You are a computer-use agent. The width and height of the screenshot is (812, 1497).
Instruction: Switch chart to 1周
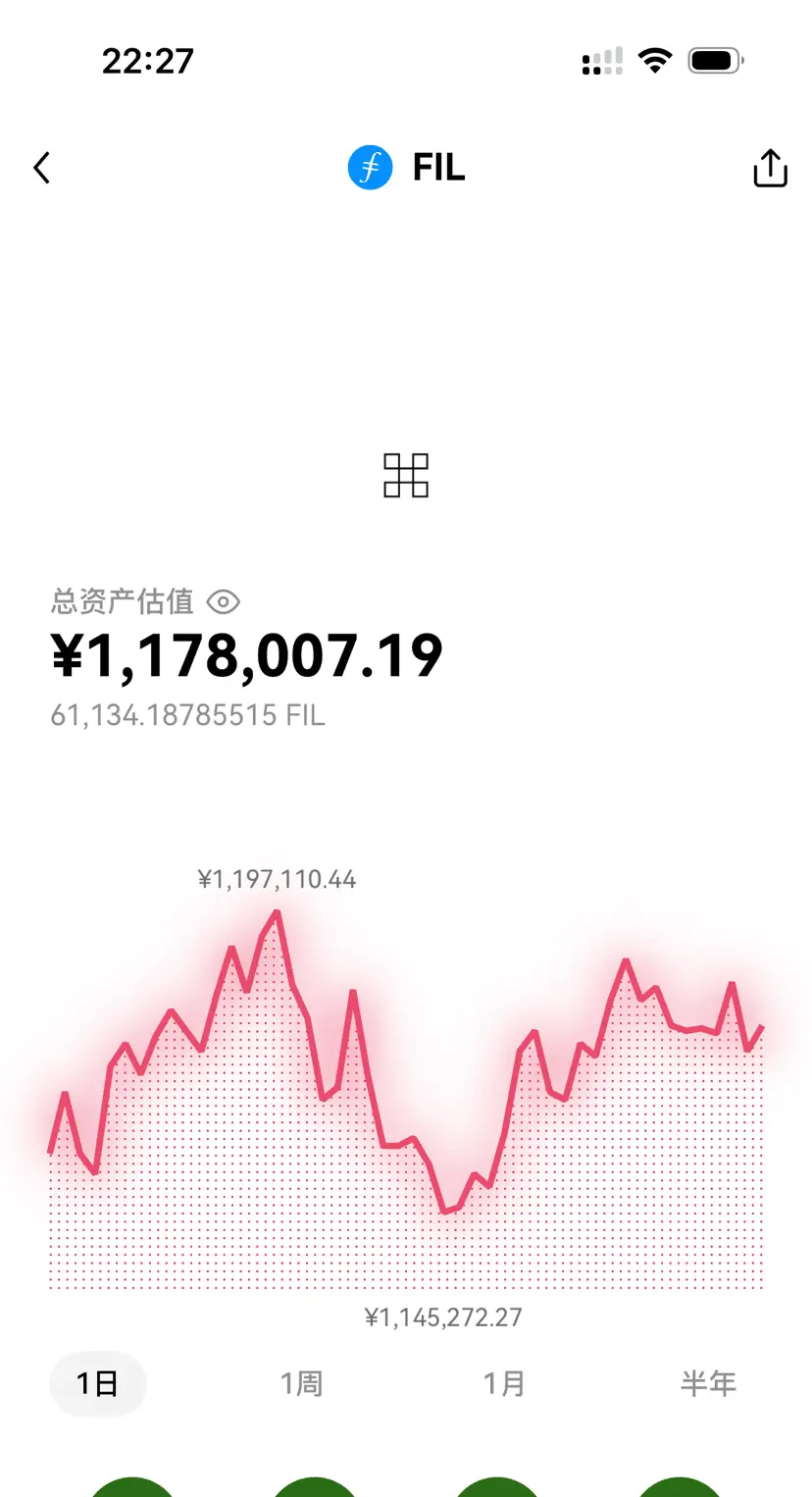301,1384
